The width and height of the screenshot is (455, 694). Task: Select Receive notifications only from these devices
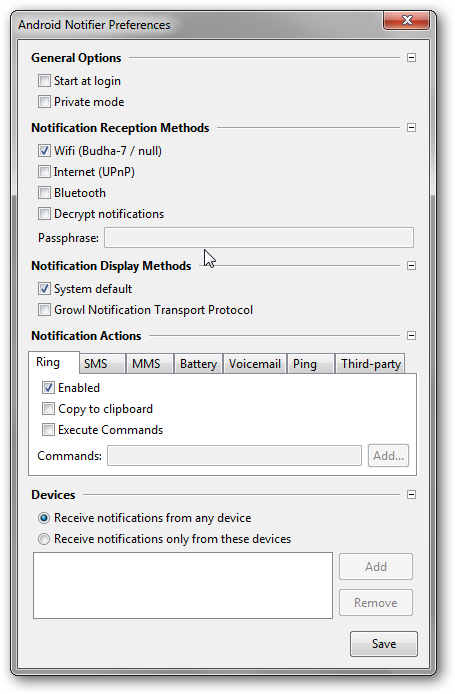coord(44,539)
